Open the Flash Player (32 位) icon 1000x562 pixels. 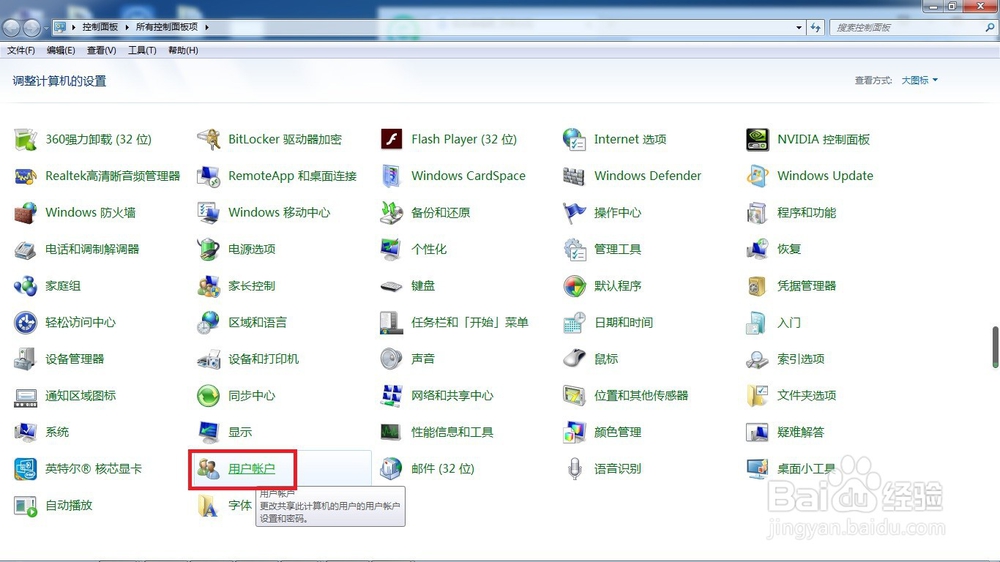[x=391, y=139]
